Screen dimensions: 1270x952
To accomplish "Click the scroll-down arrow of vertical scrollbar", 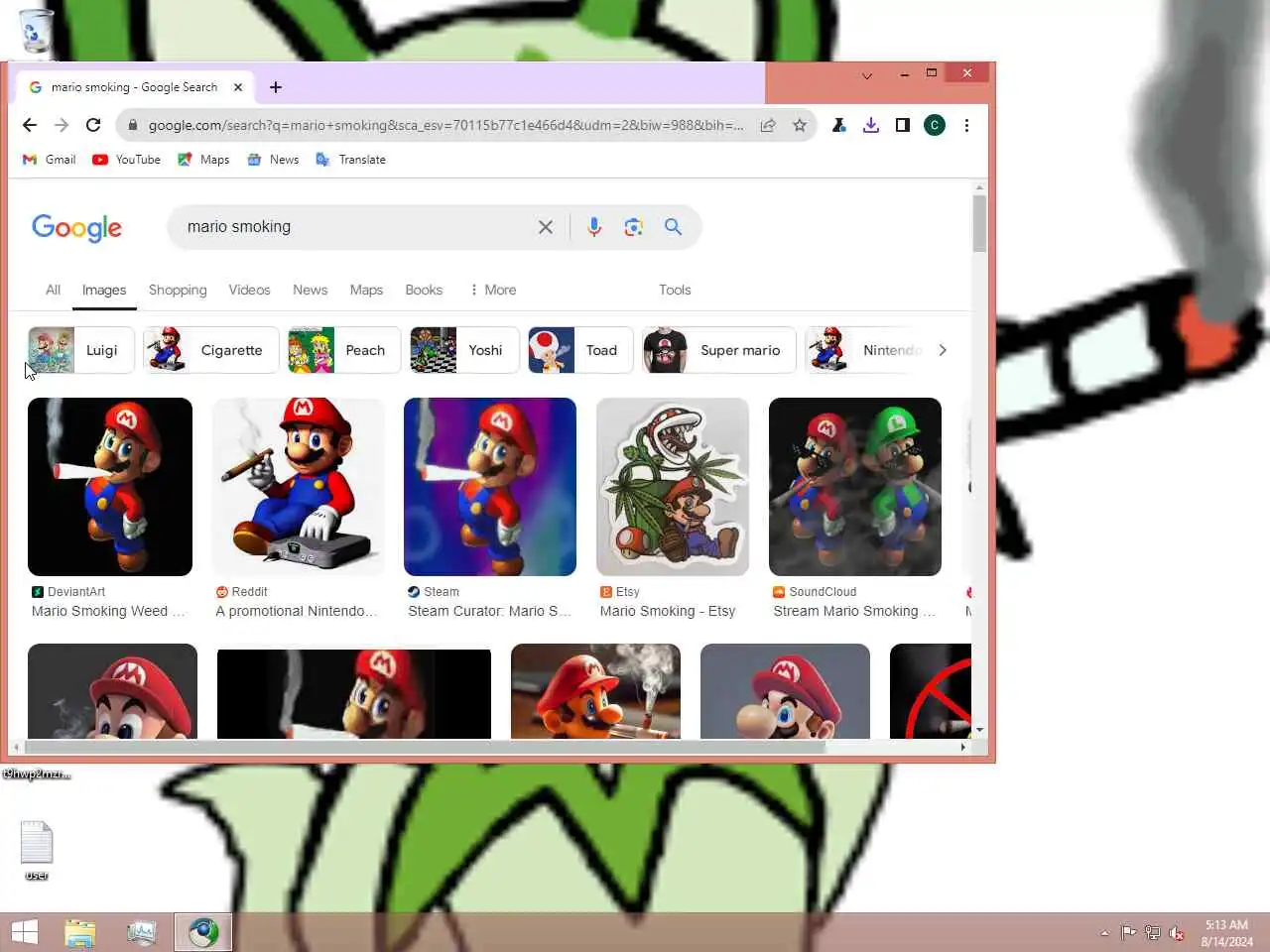I will click(x=979, y=731).
